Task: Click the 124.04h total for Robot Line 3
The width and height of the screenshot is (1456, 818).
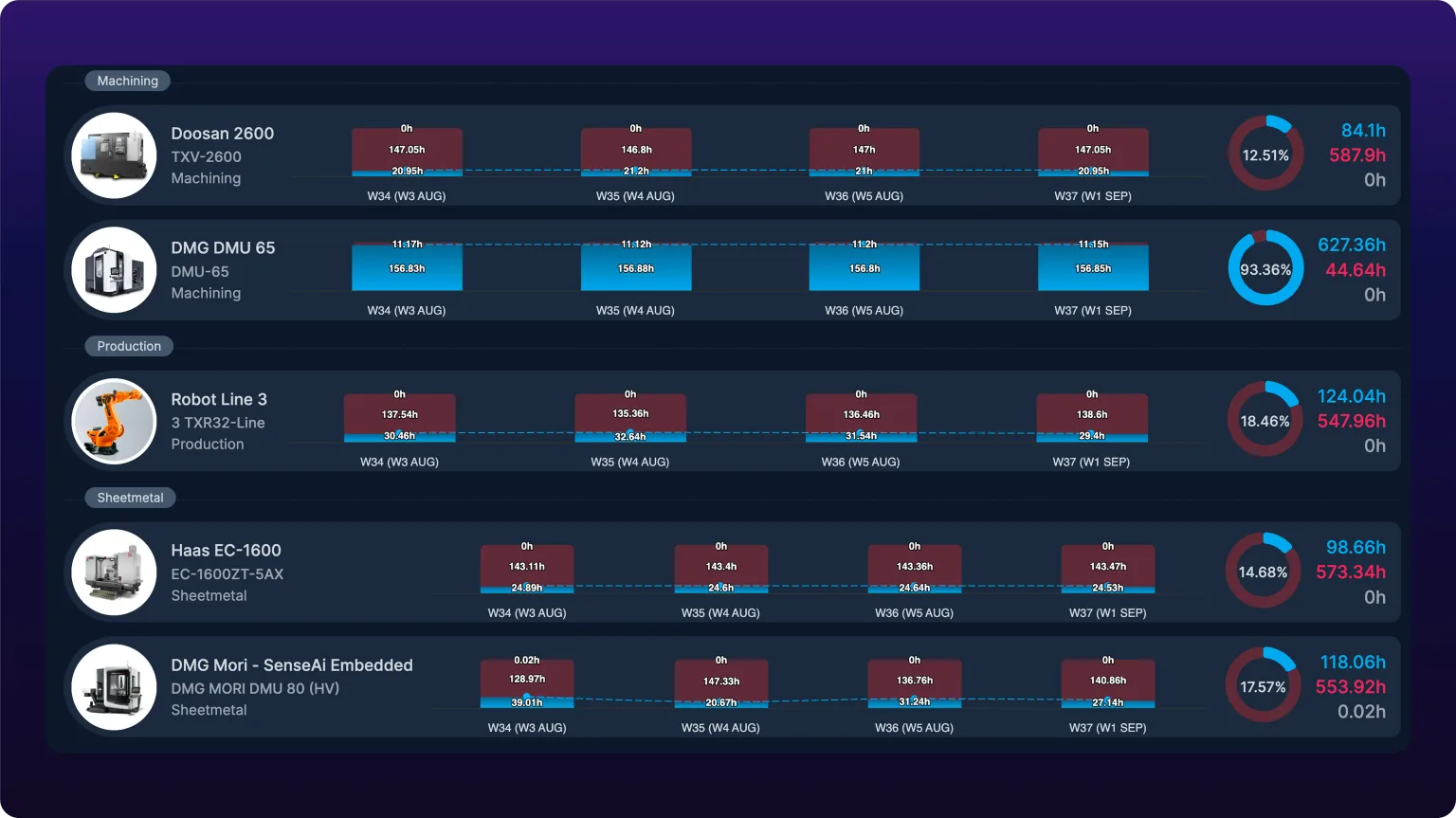Action: tap(1352, 396)
